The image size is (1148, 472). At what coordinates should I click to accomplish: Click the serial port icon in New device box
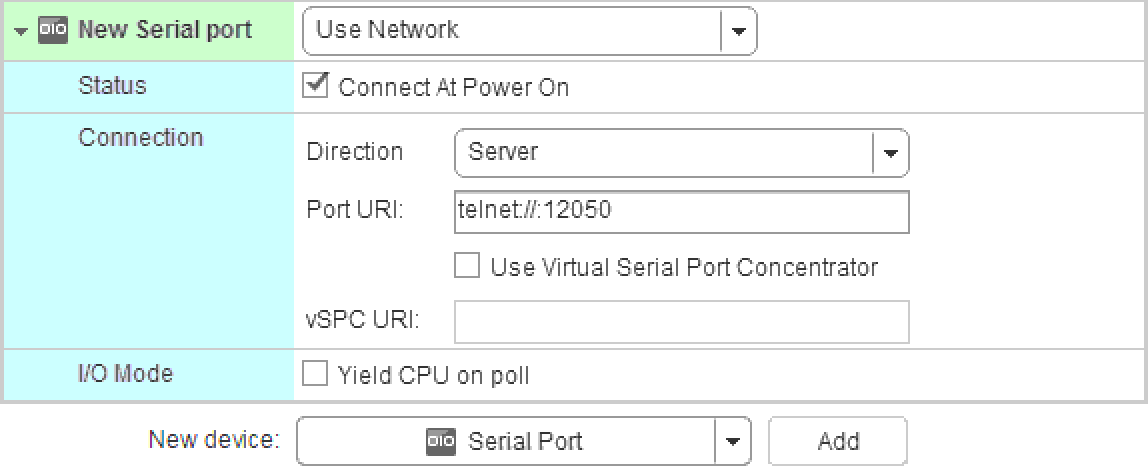tap(440, 441)
